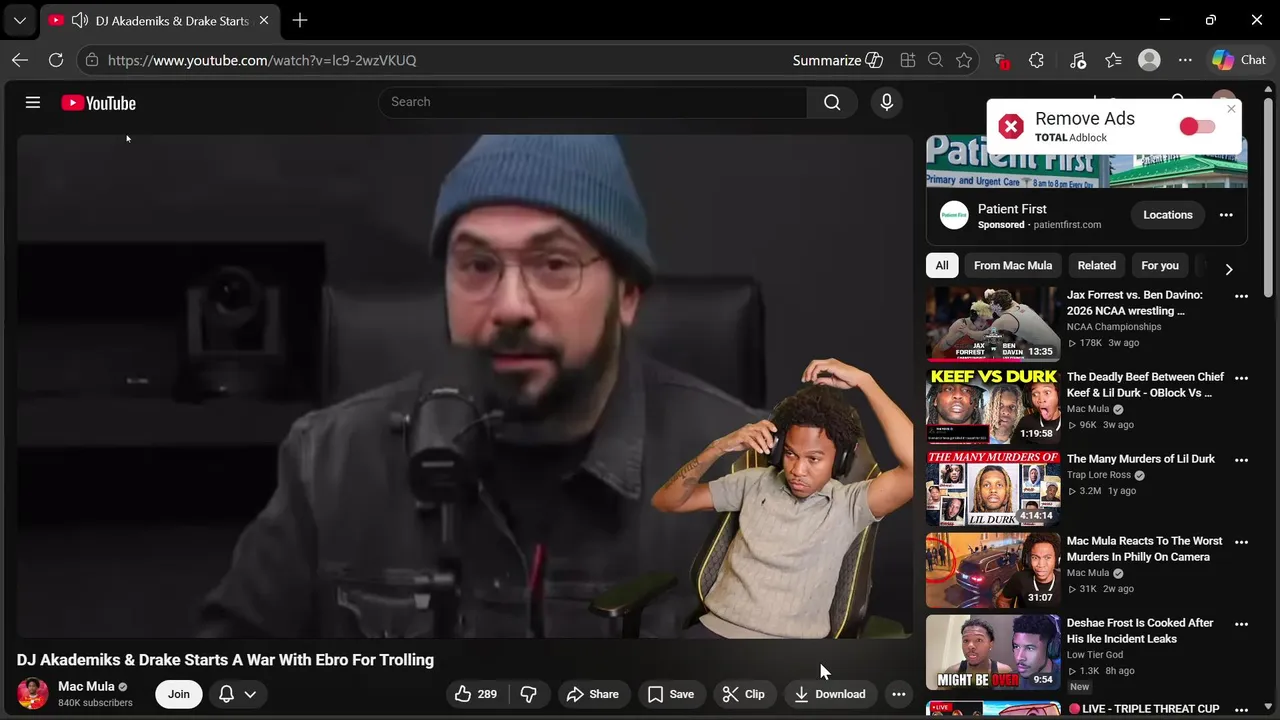
Task: Open Keef vs Durk video thumbnail
Action: [x=993, y=406]
